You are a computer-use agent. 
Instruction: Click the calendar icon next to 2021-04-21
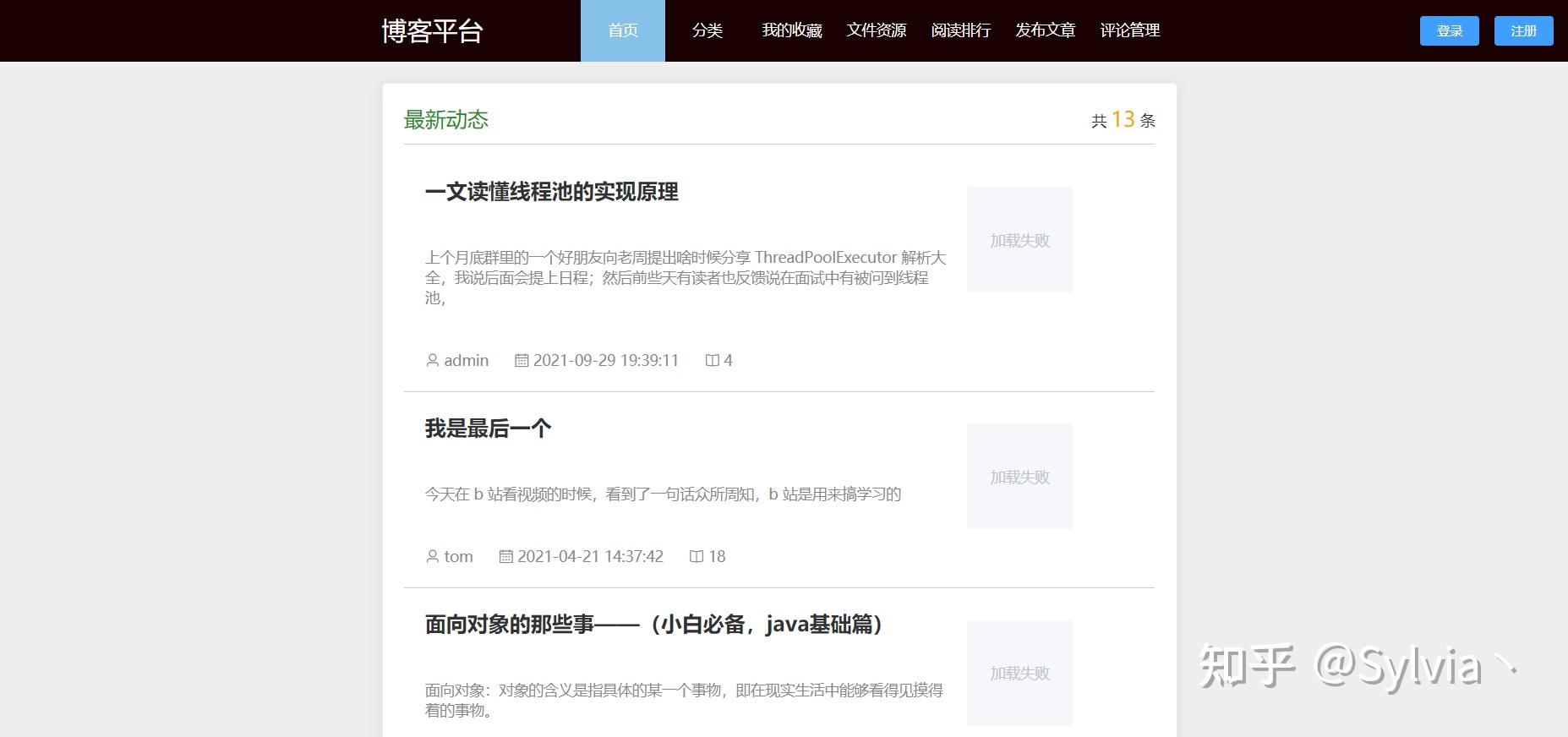(506, 556)
